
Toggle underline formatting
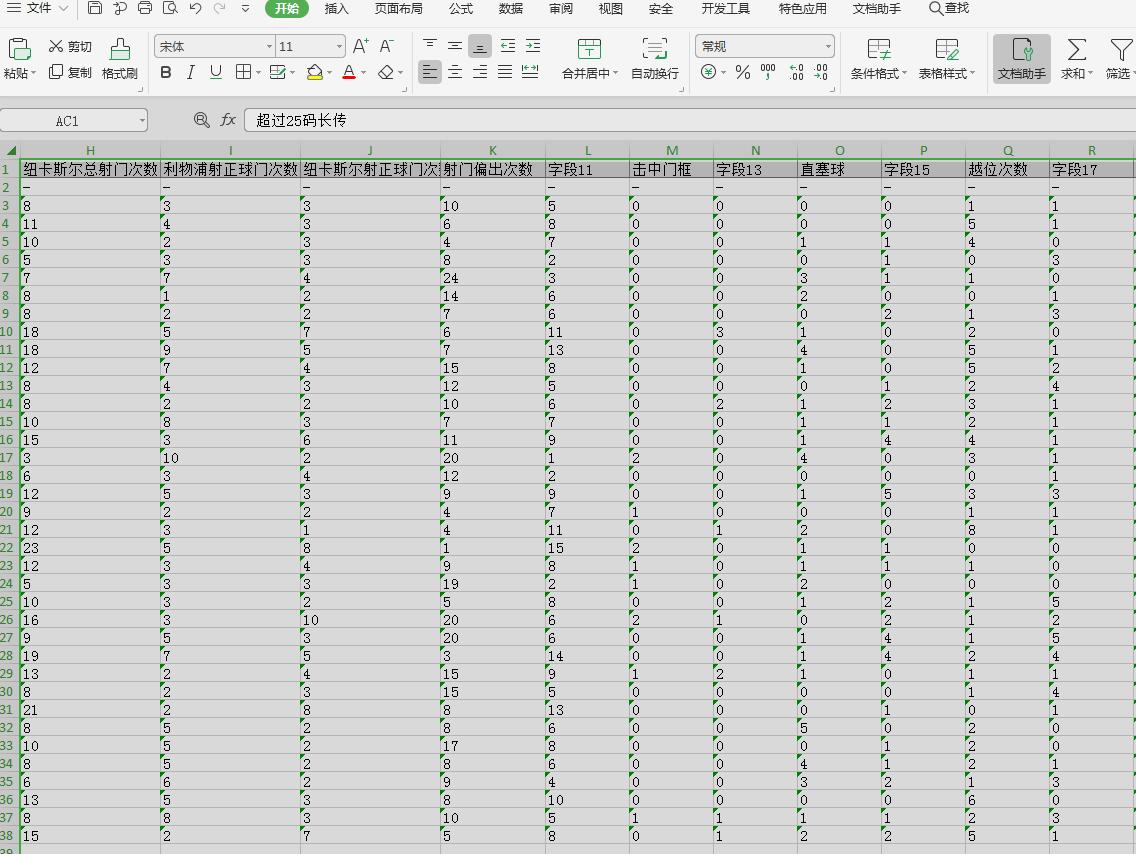(216, 72)
